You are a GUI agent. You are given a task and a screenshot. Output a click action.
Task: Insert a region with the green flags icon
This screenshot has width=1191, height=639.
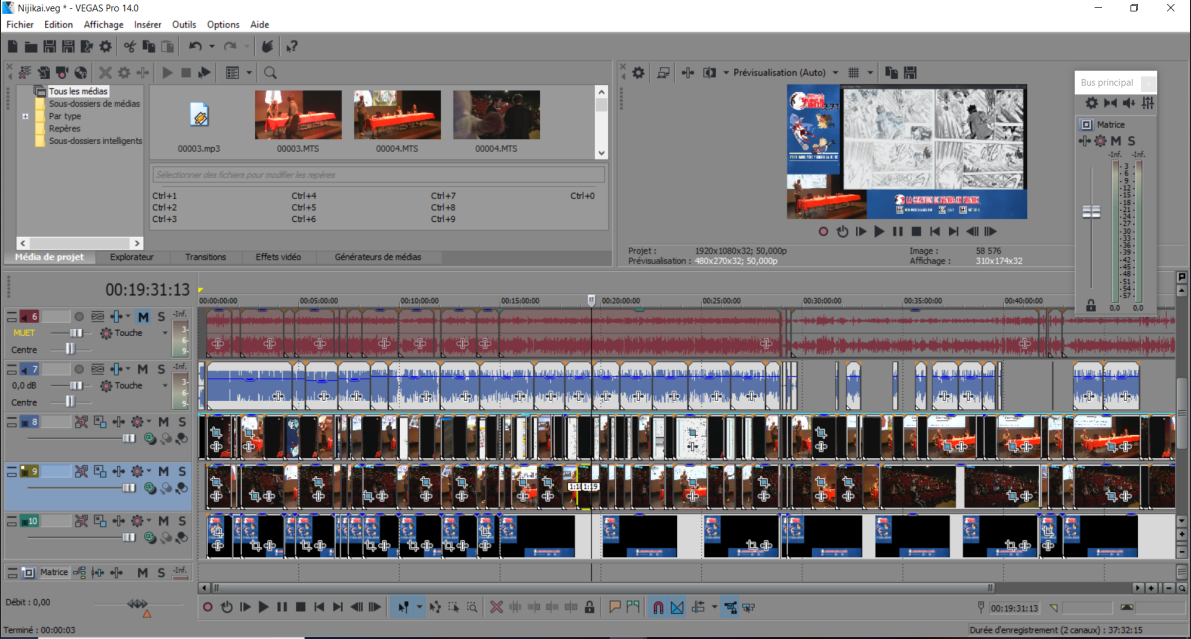click(x=633, y=607)
